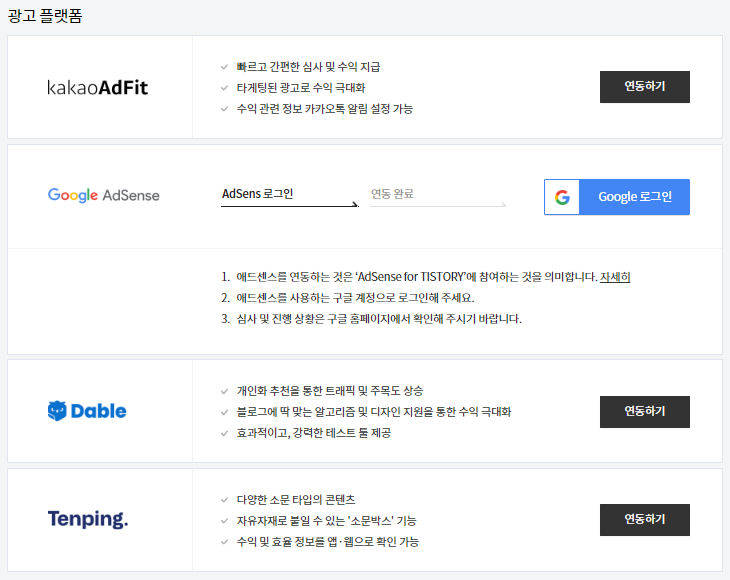Click text 타게팅된 광고로 수익 극대화
This screenshot has height=580, width=730.
[301, 88]
